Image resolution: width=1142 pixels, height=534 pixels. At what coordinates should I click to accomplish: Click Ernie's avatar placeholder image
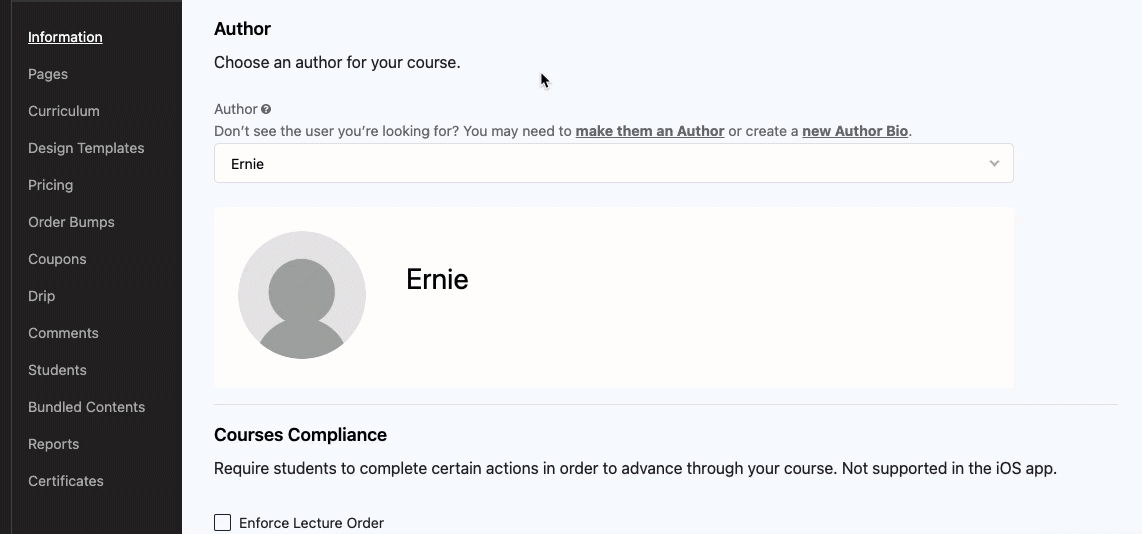(x=302, y=295)
